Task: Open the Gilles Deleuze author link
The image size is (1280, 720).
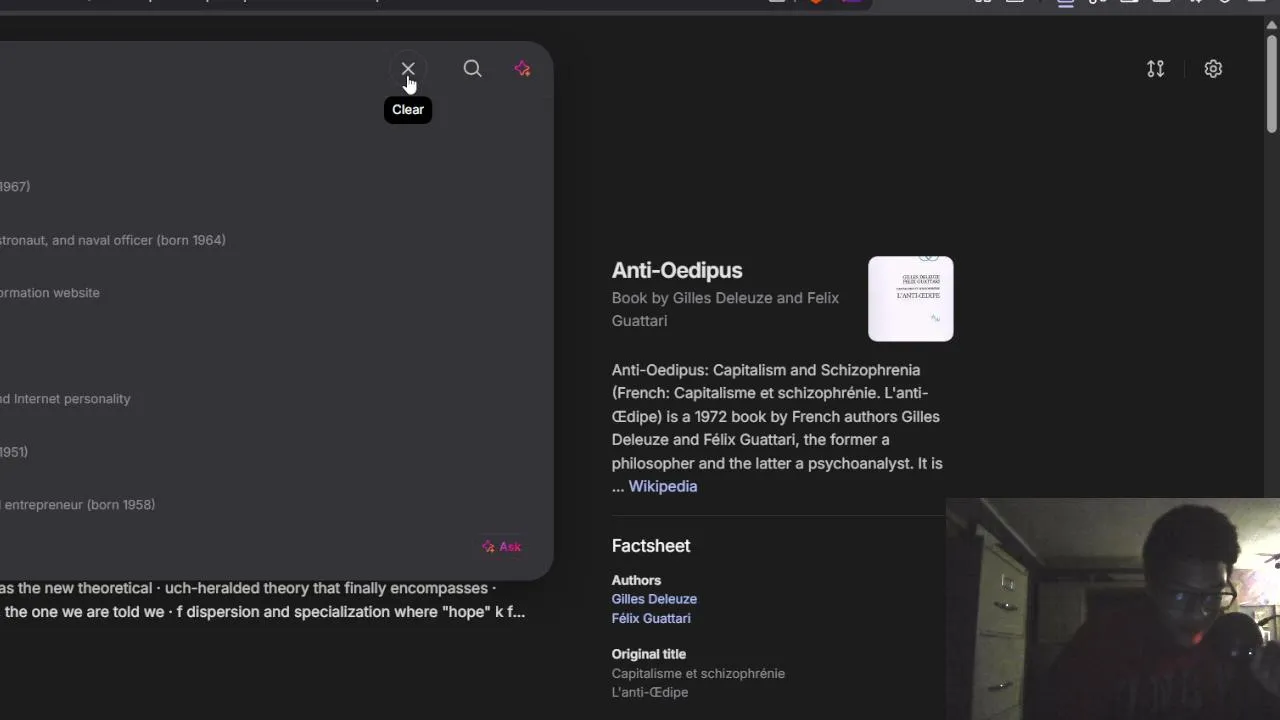Action: pos(654,599)
